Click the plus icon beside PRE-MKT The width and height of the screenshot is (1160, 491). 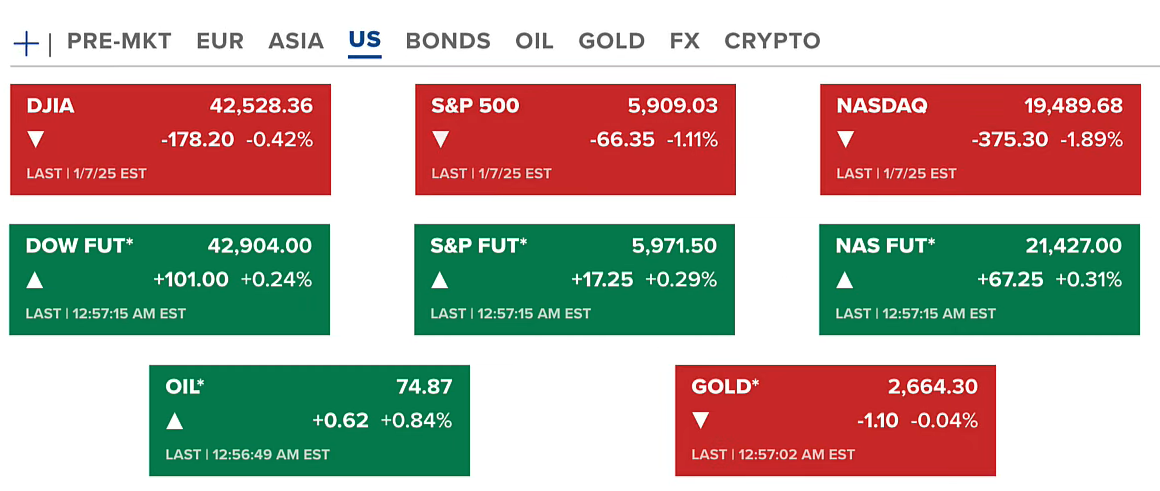tap(25, 42)
